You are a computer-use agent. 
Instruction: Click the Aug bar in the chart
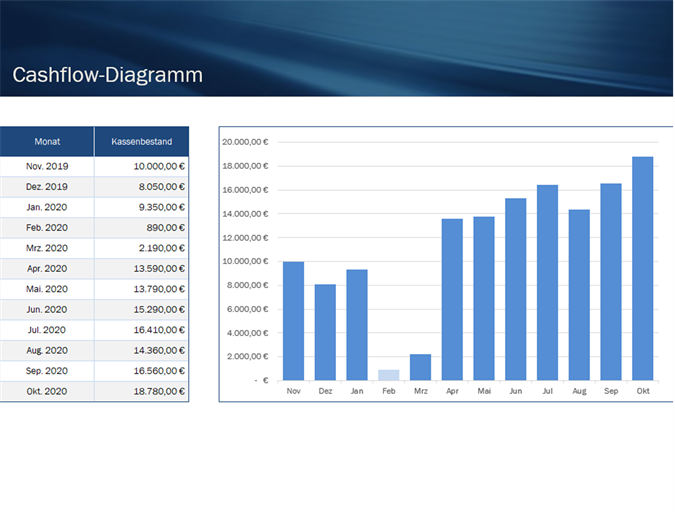tap(579, 295)
